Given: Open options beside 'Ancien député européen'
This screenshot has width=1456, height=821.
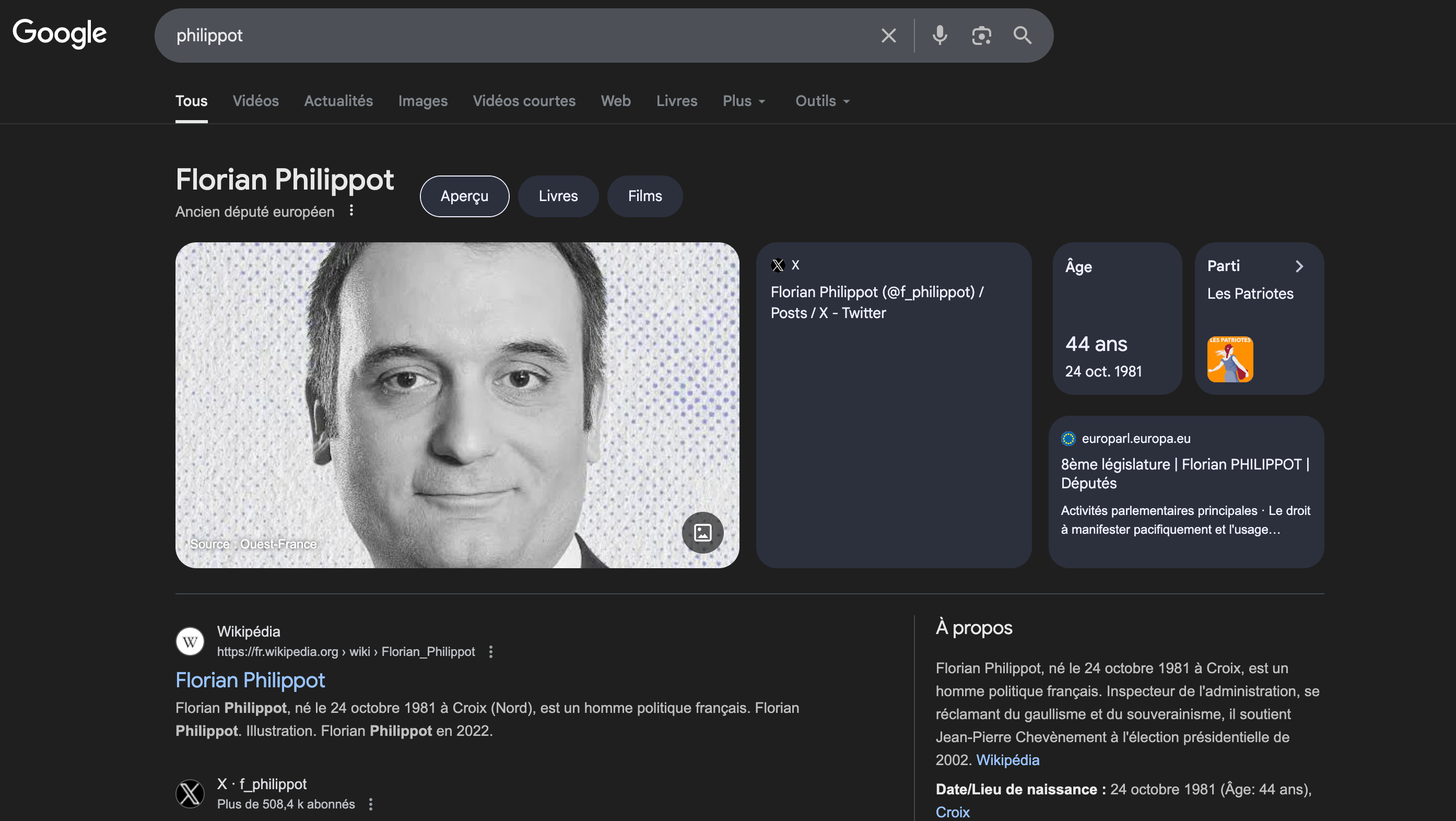Looking at the screenshot, I should pyautogui.click(x=351, y=210).
